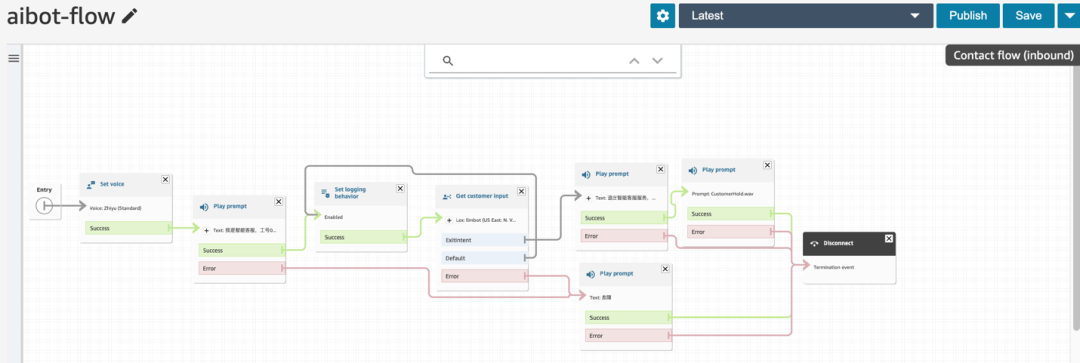Click the 'Contact flow (inbound)' label
This screenshot has height=363, width=1080.
1013,56
